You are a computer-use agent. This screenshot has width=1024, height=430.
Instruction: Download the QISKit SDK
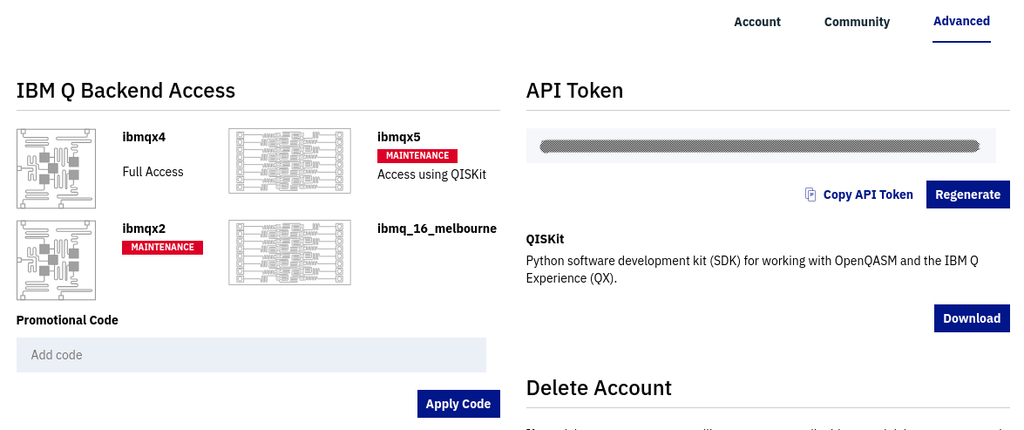pyautogui.click(x=972, y=318)
